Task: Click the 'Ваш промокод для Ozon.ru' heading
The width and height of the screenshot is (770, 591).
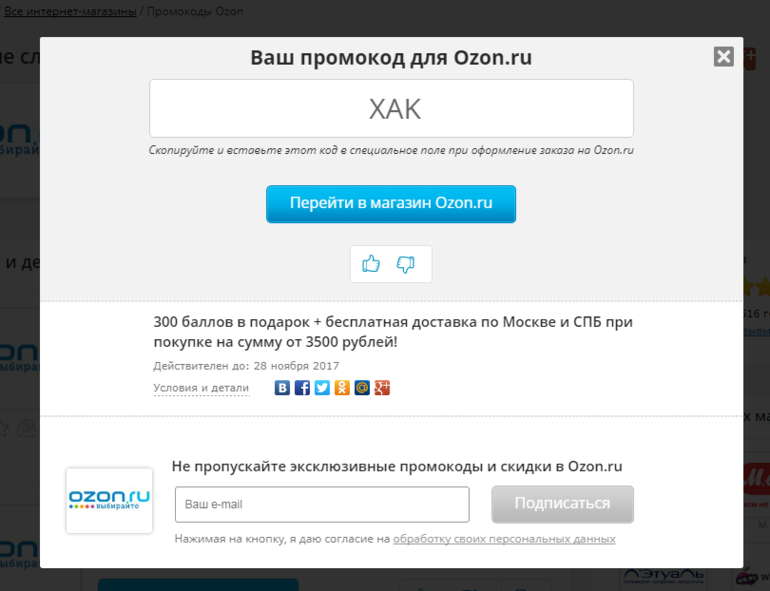Action: pos(391,58)
